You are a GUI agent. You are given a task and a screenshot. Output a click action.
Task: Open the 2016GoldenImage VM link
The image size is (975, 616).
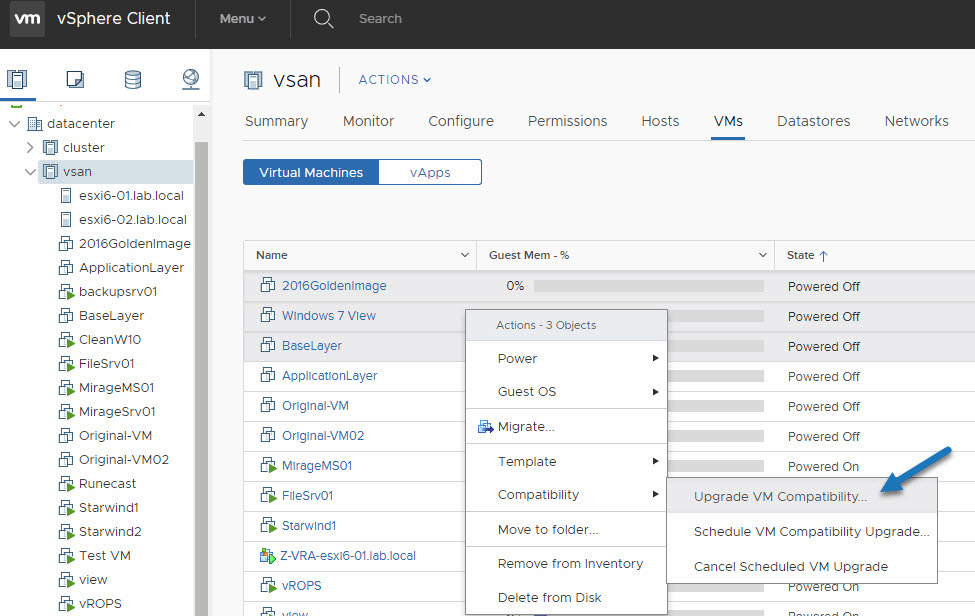334,286
